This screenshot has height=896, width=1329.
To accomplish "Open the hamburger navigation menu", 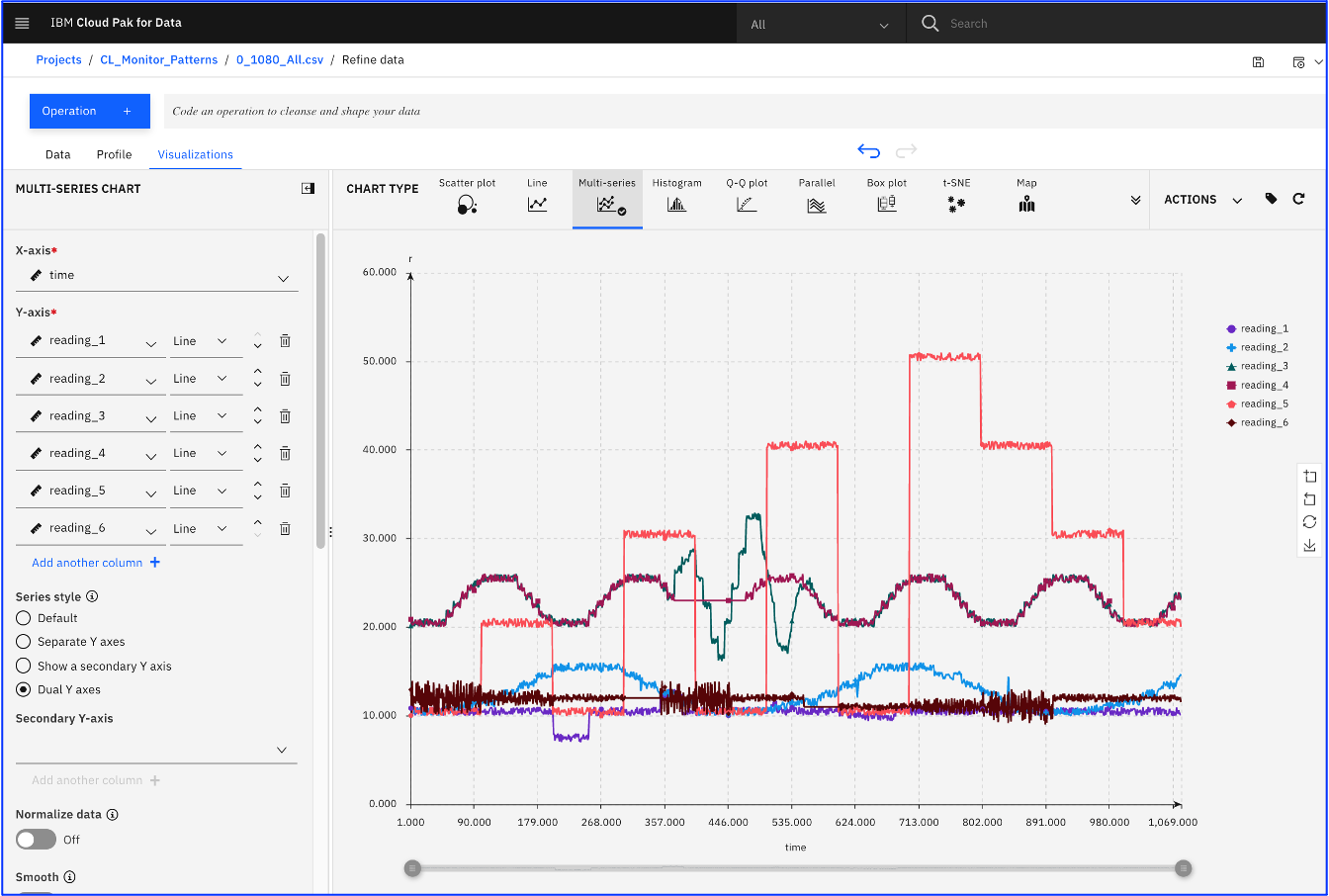I will tap(22, 23).
